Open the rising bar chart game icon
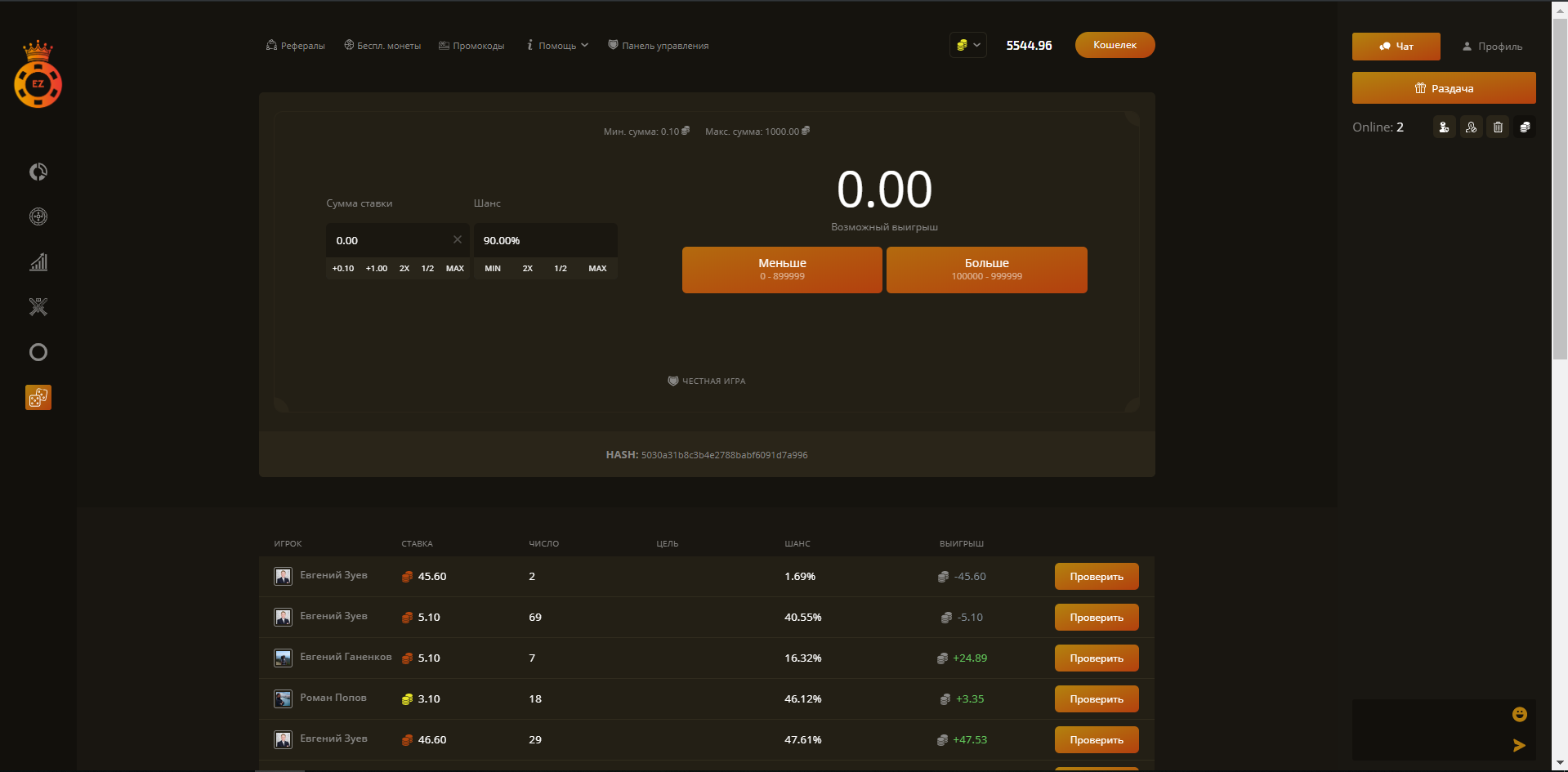This screenshot has height=772, width=1568. click(38, 262)
